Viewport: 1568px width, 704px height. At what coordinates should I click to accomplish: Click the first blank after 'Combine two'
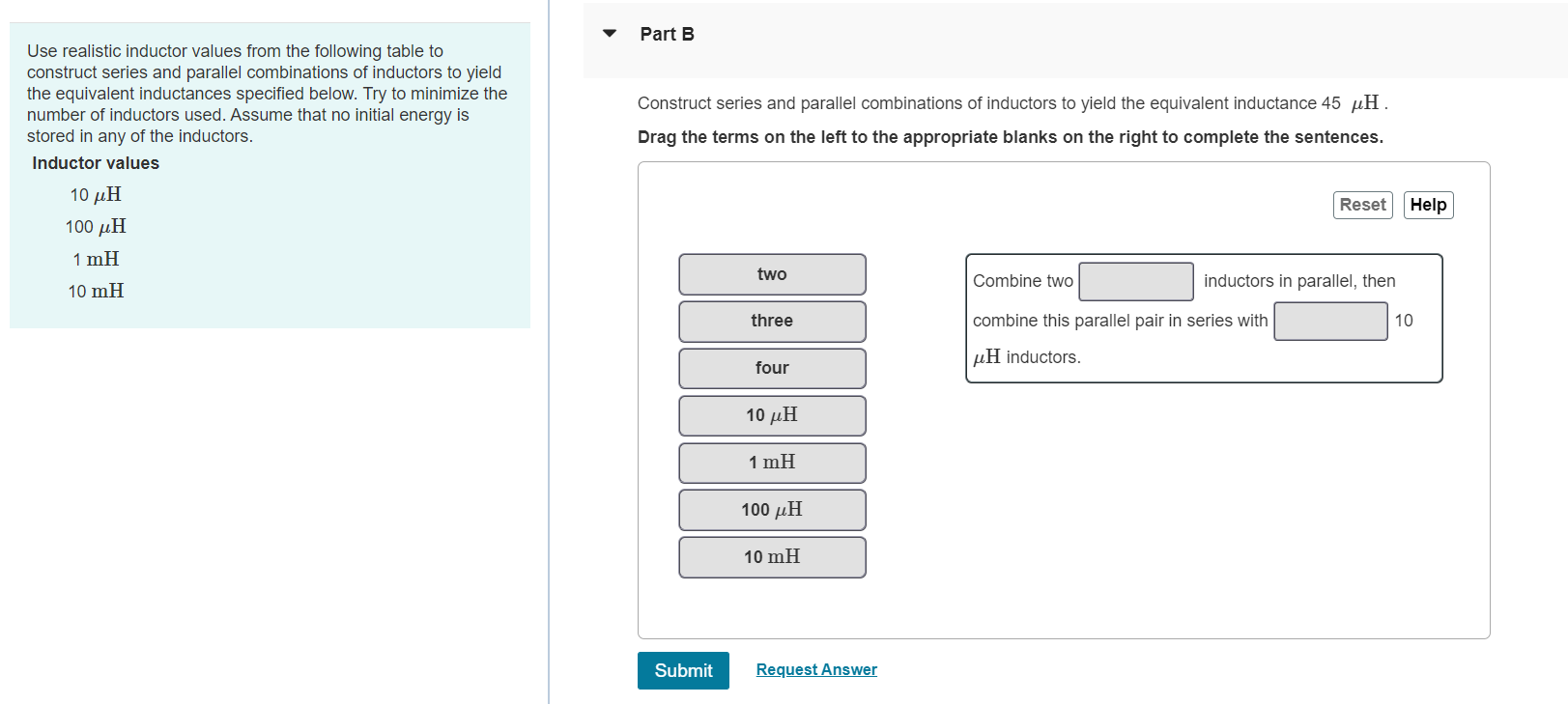tap(1135, 281)
